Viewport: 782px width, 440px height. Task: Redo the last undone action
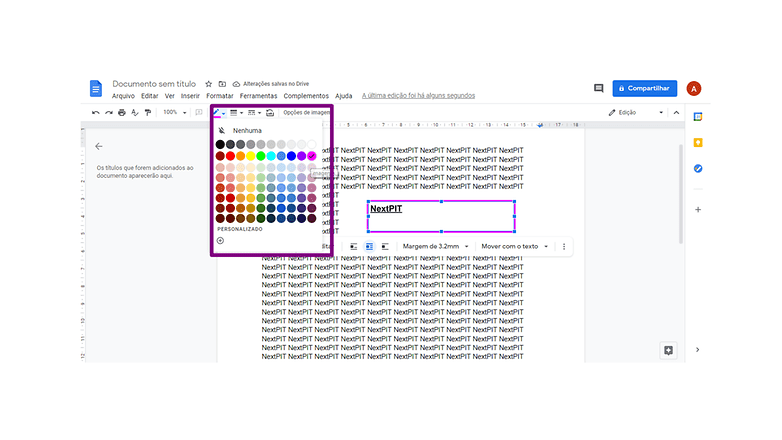tap(109, 113)
